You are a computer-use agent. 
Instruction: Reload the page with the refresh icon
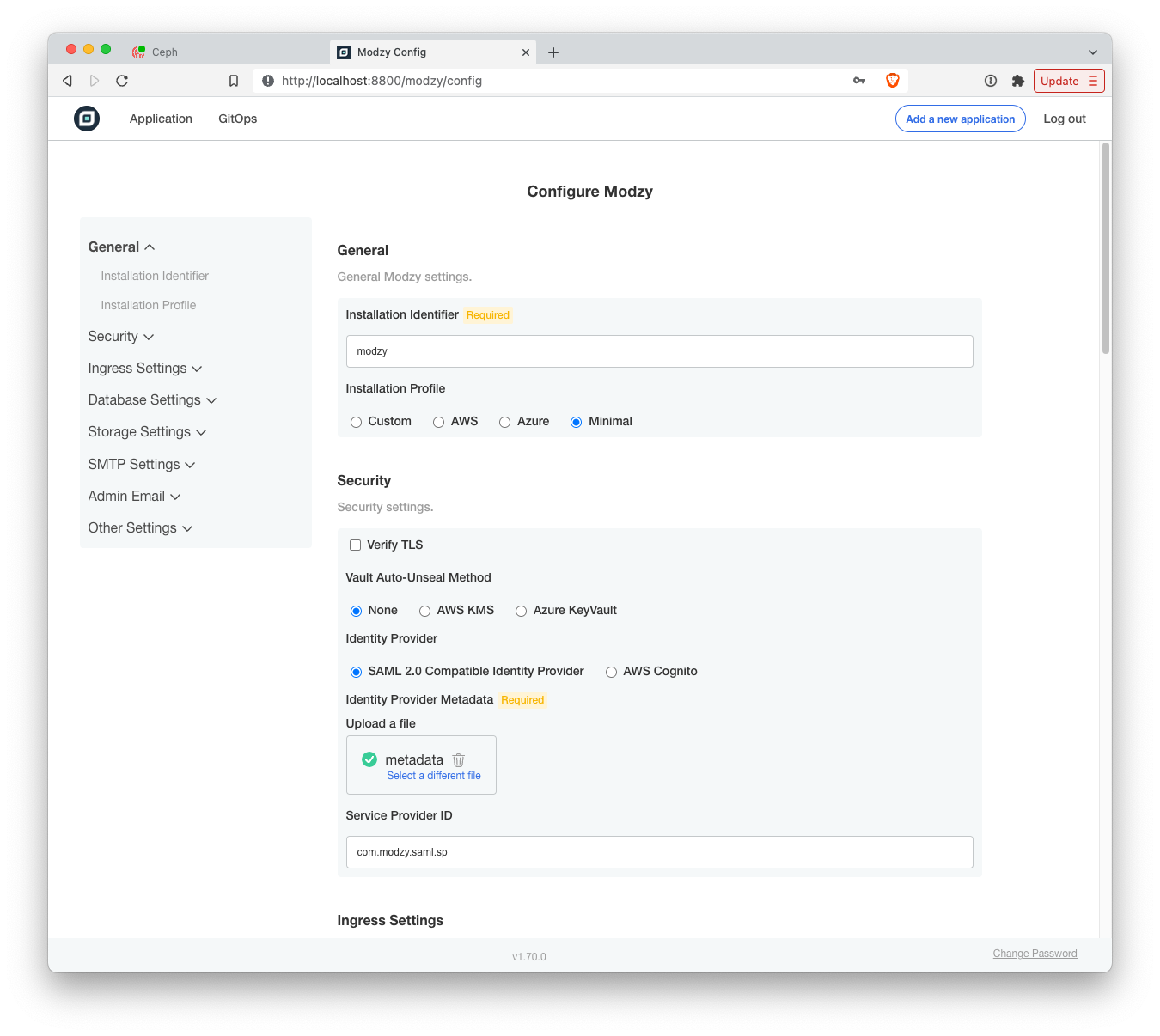click(122, 81)
